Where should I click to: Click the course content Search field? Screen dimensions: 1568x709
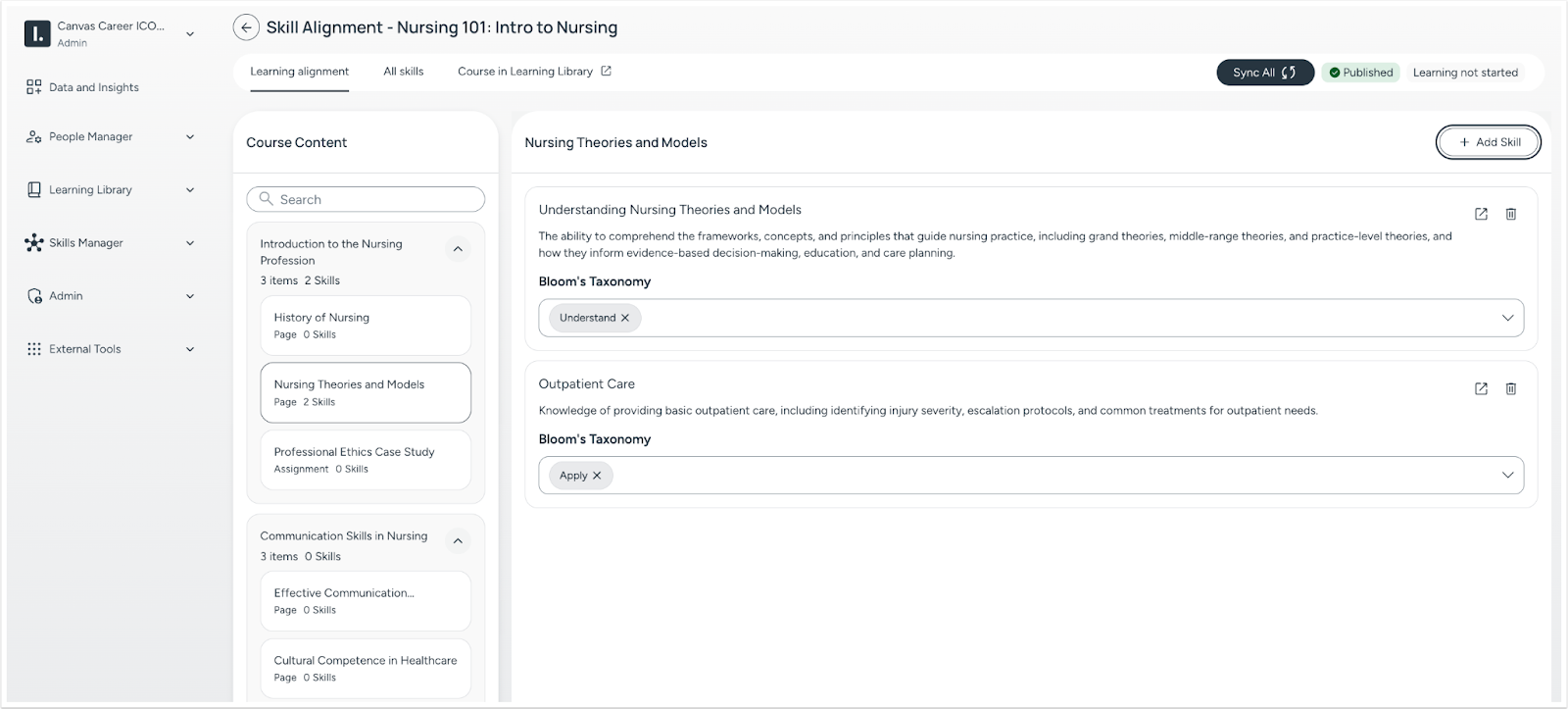[x=366, y=199]
